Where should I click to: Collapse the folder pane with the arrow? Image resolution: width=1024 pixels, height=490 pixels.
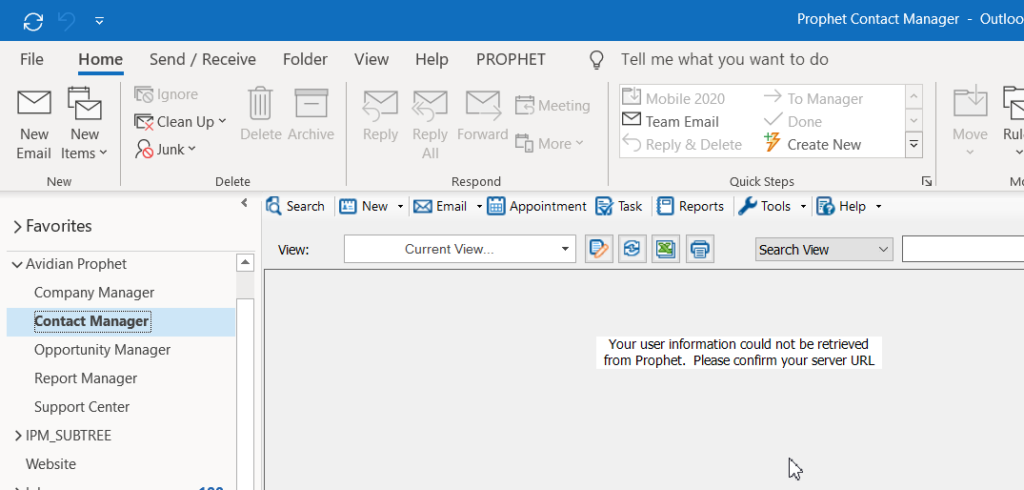coord(244,203)
